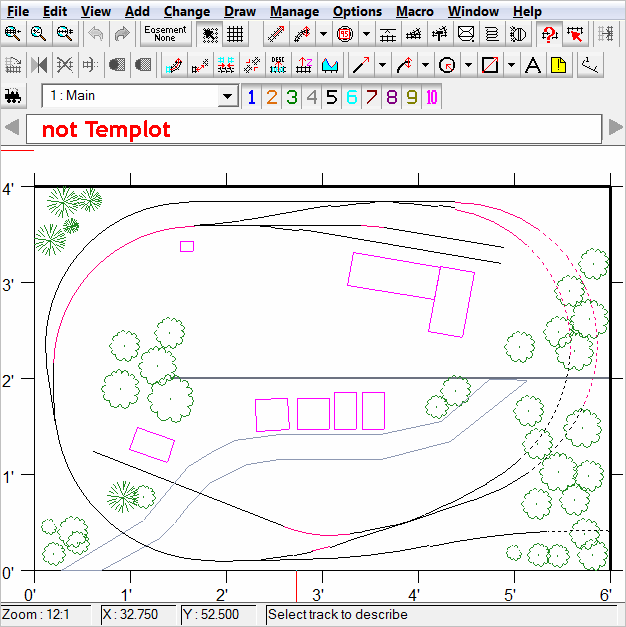Open the profile tool with blue graph
Viewport: 626px width, 627px height.
point(330,65)
